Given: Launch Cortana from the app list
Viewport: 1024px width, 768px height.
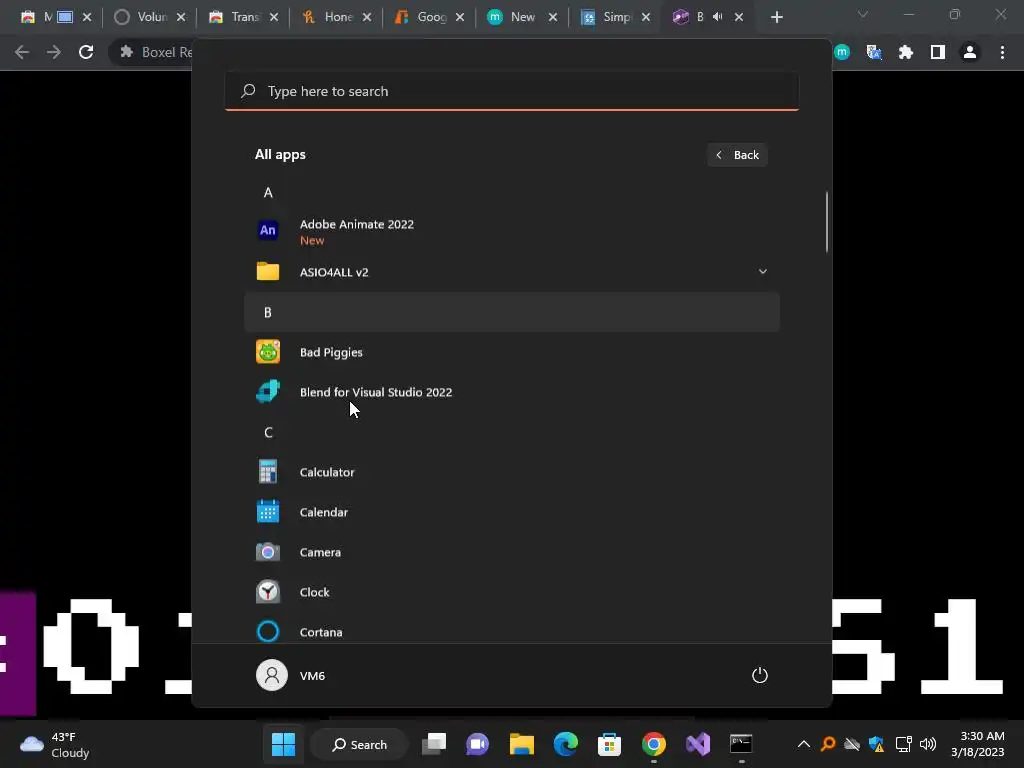Looking at the screenshot, I should click(x=512, y=632).
